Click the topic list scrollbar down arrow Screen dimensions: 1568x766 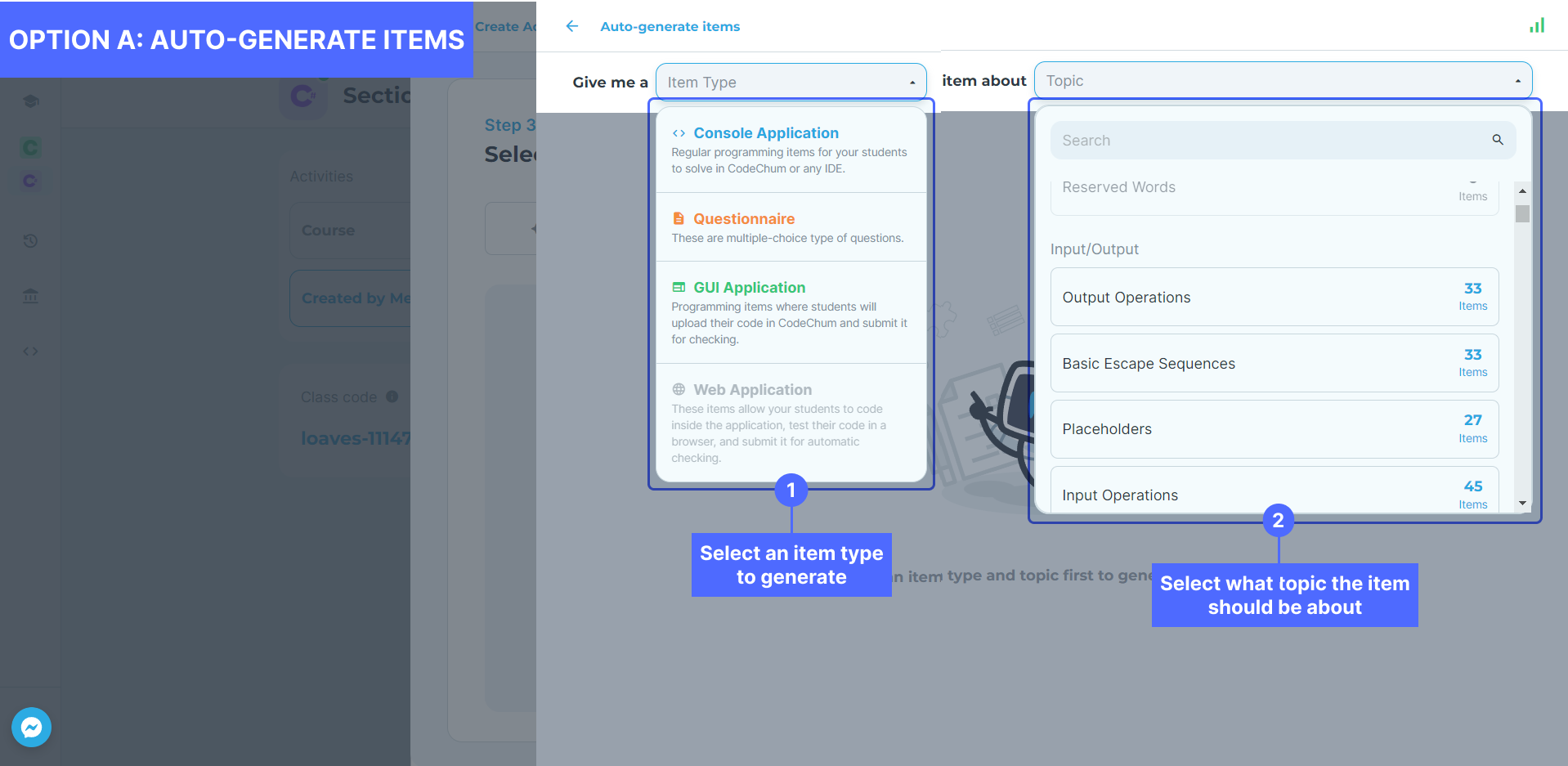pos(1522,503)
